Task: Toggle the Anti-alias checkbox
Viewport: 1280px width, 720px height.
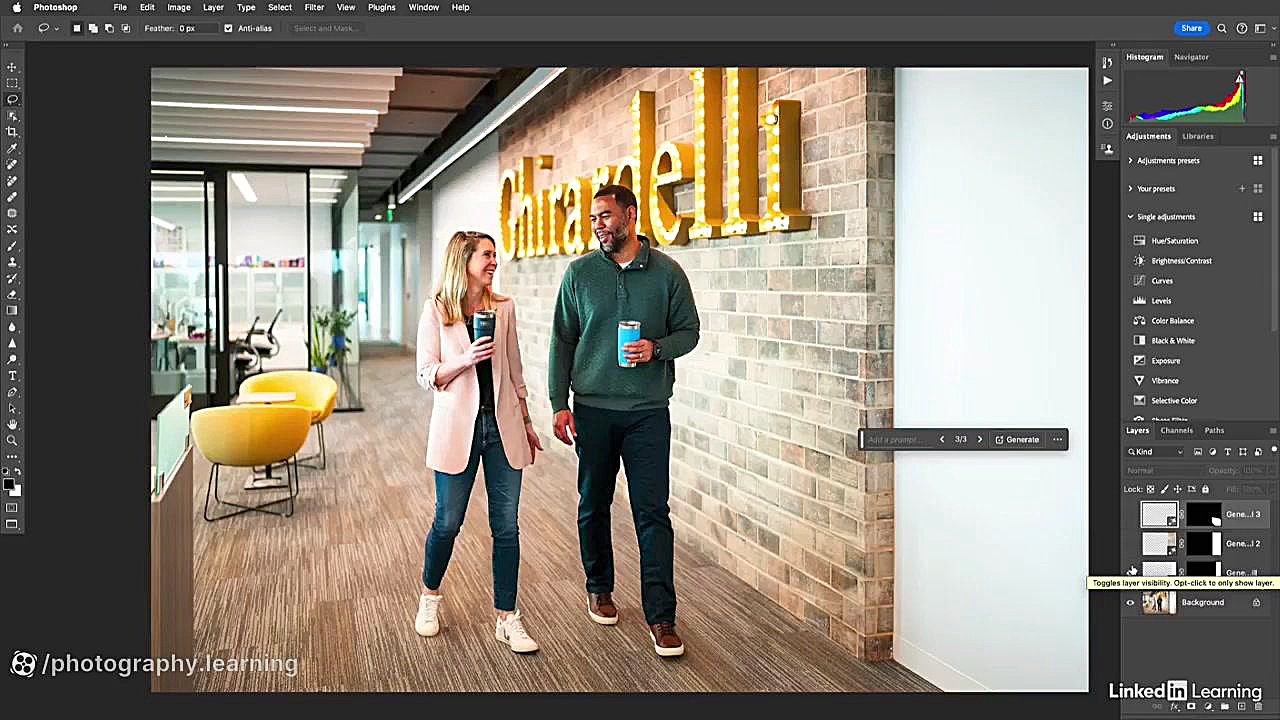Action: pos(228,28)
